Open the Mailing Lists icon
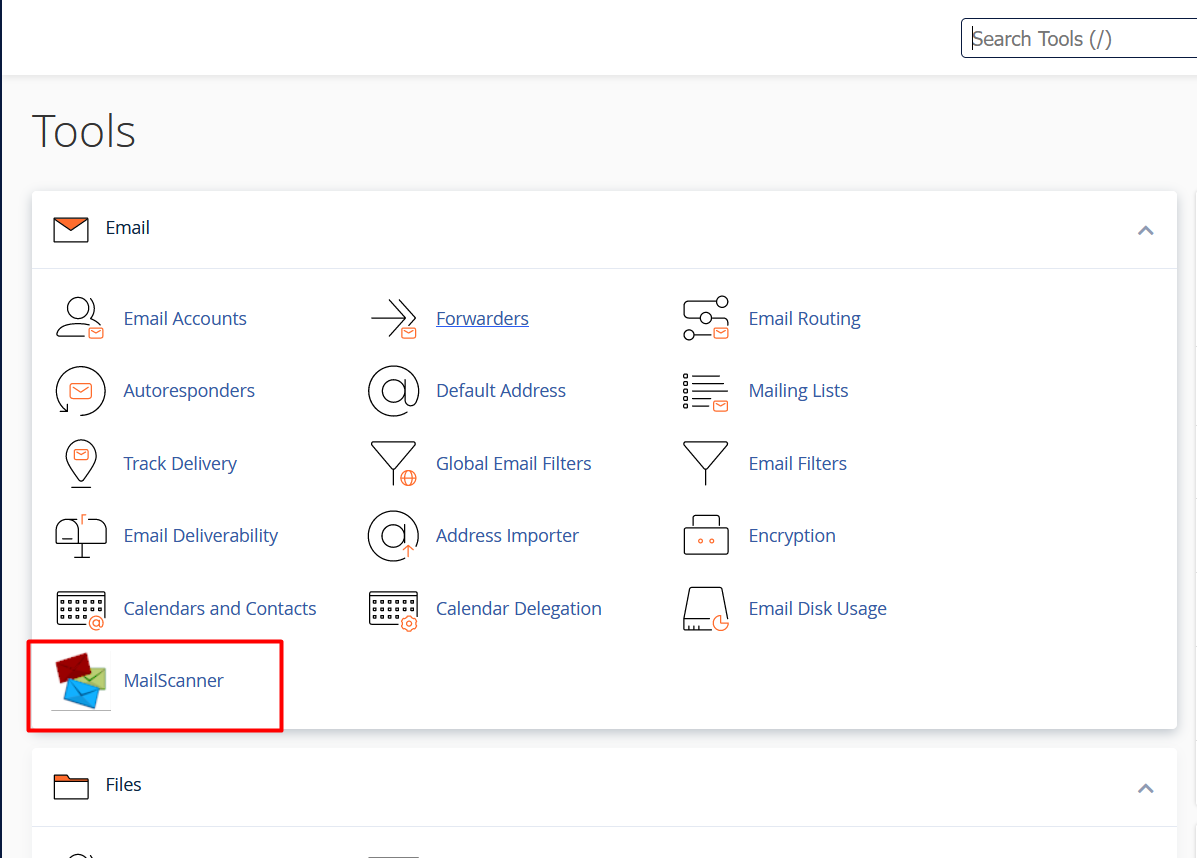This screenshot has width=1197, height=858. click(x=705, y=391)
